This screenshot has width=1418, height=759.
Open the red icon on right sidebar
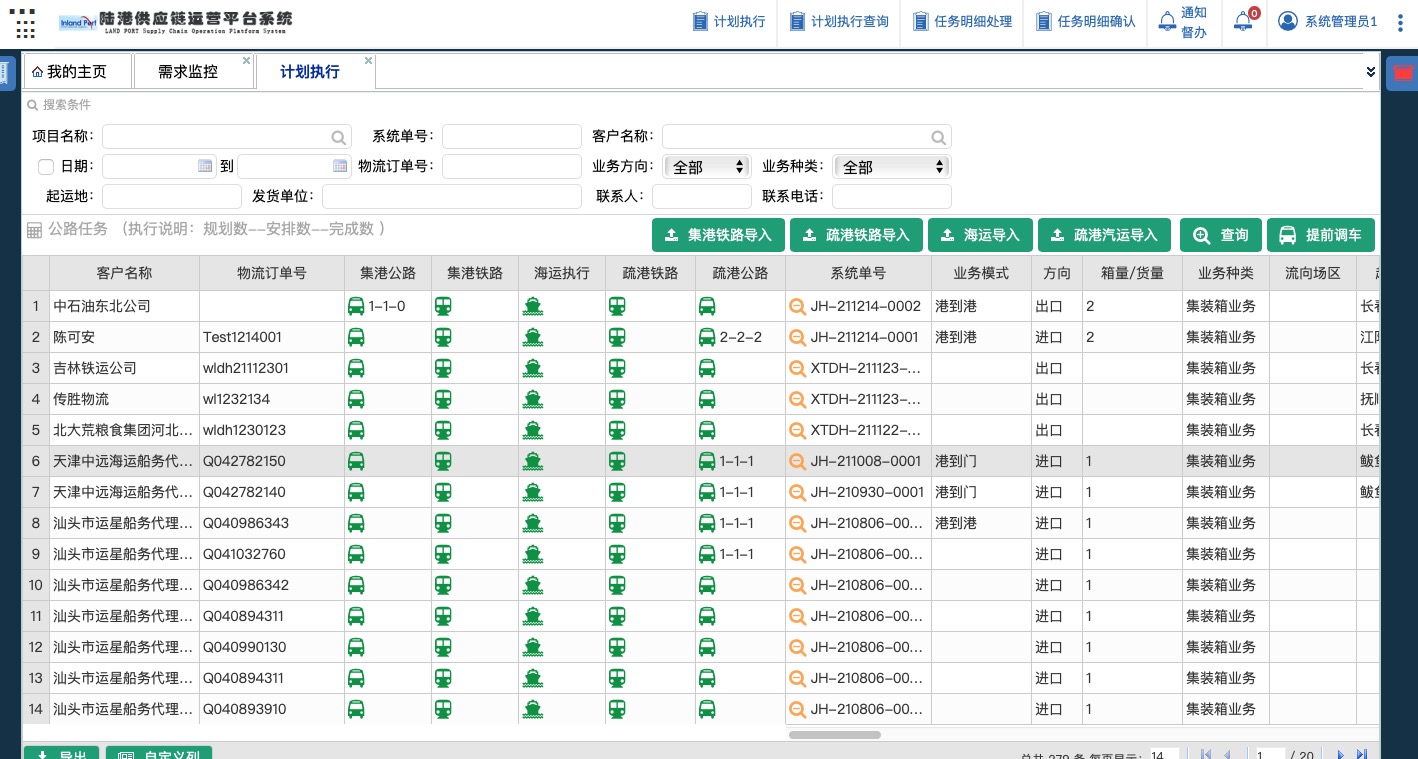tap(1403, 73)
